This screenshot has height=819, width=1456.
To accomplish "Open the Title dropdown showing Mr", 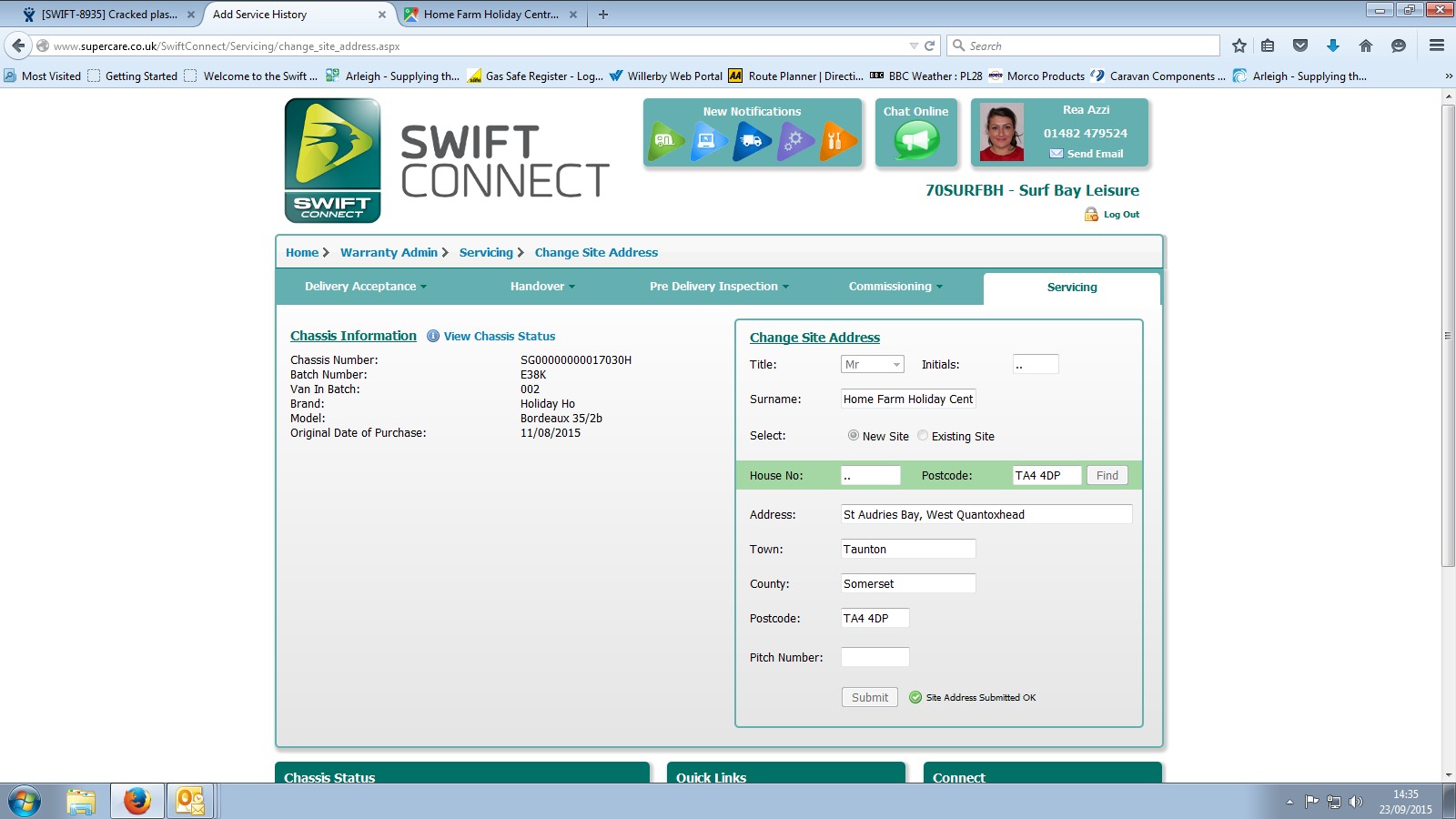I will point(872,364).
